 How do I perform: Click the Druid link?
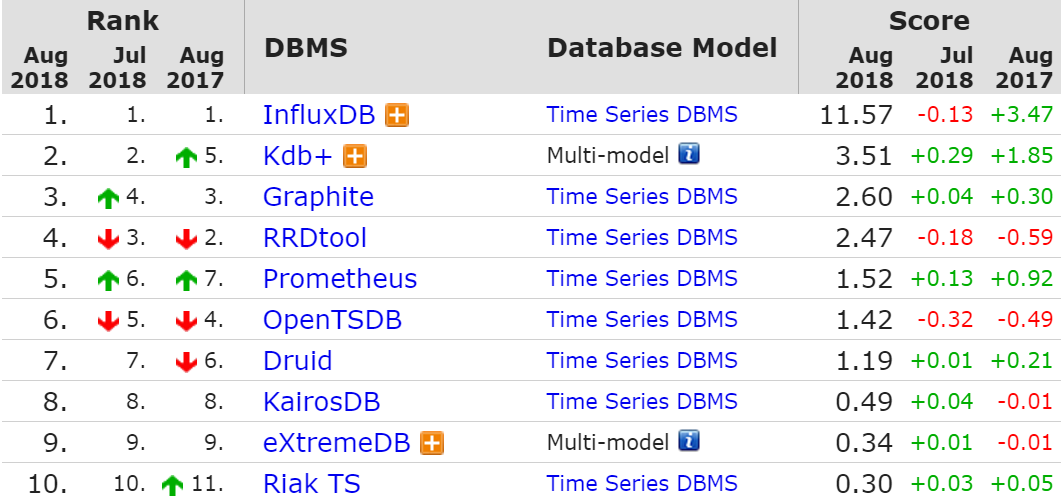297,361
